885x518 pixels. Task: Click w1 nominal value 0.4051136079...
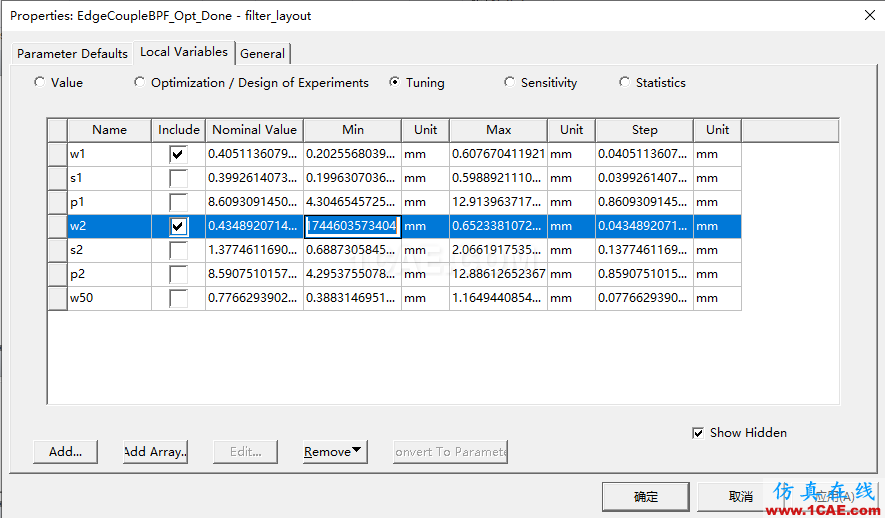[255, 154]
